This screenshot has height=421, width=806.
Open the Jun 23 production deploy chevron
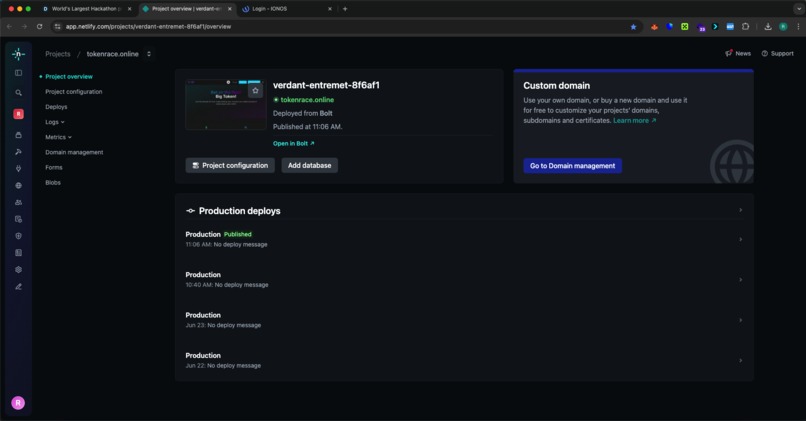741,320
